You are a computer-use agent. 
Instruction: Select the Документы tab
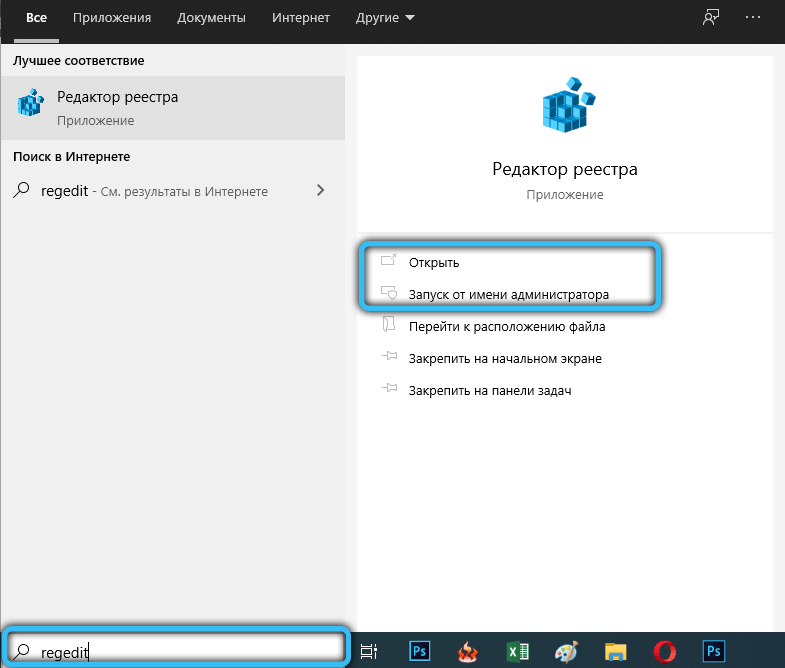tap(211, 18)
